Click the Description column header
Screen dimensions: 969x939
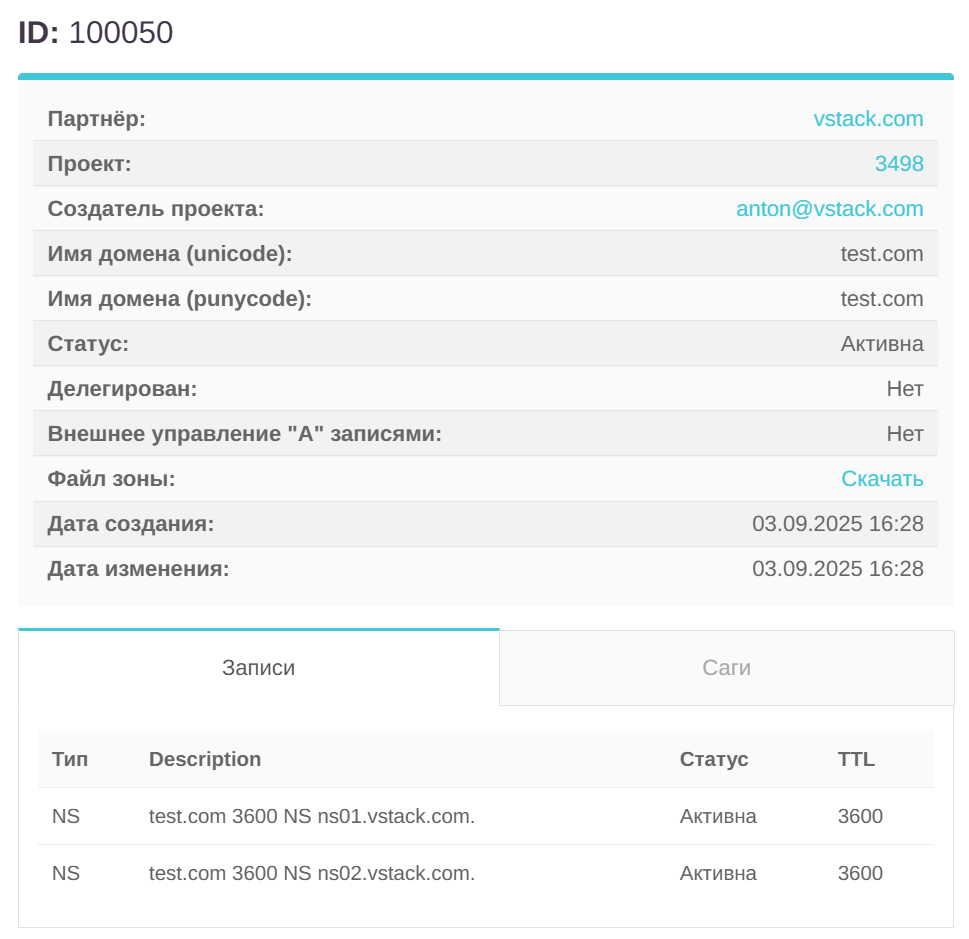coord(205,759)
